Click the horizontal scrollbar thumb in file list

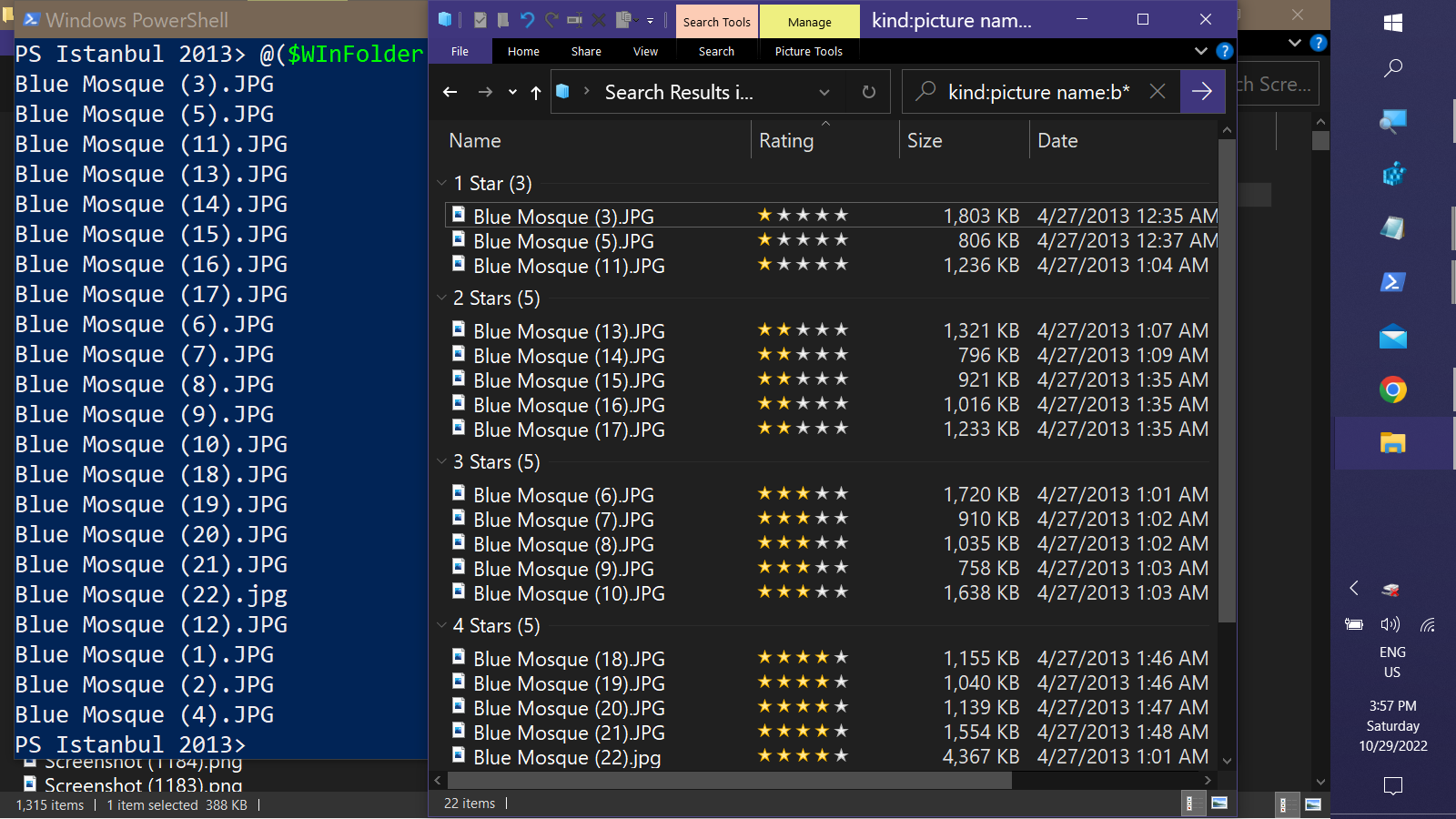click(x=730, y=780)
